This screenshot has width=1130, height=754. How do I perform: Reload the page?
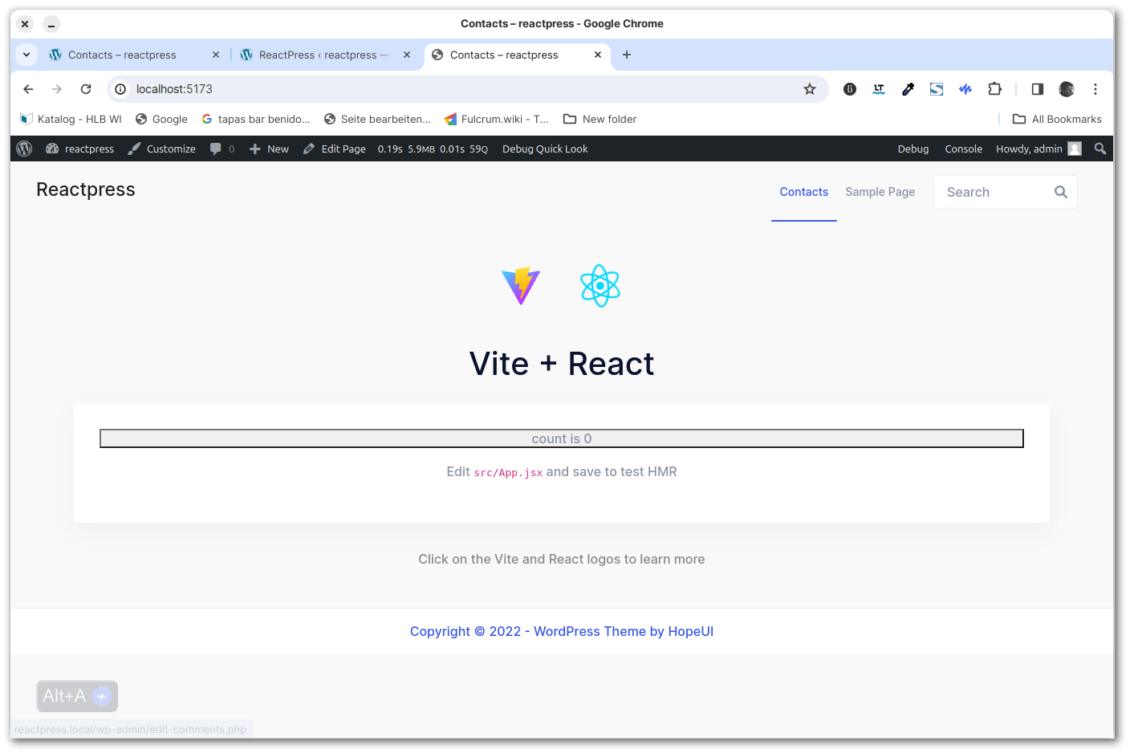coord(86,89)
